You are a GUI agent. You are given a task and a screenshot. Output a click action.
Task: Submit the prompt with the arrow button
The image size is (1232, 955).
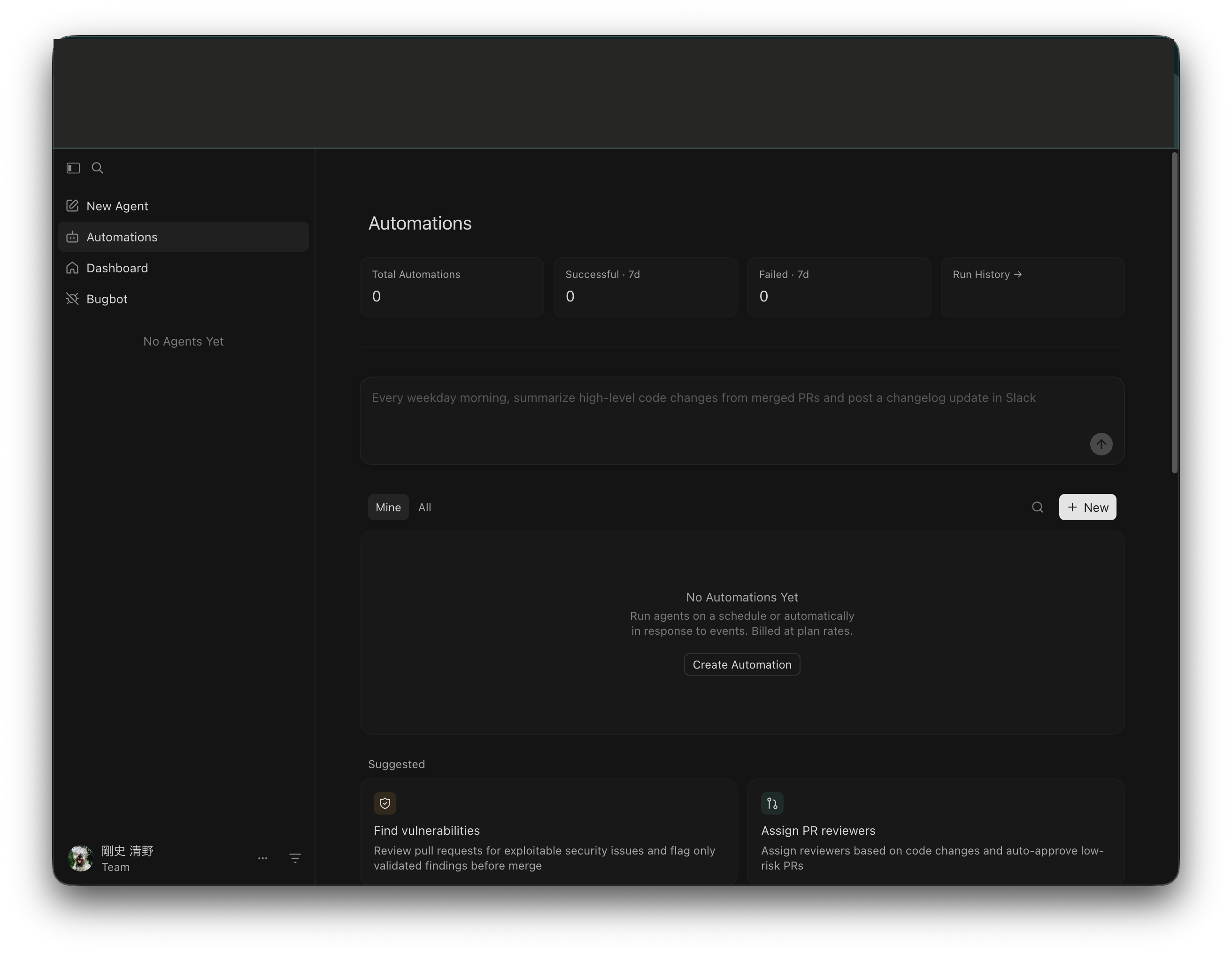[1101, 444]
